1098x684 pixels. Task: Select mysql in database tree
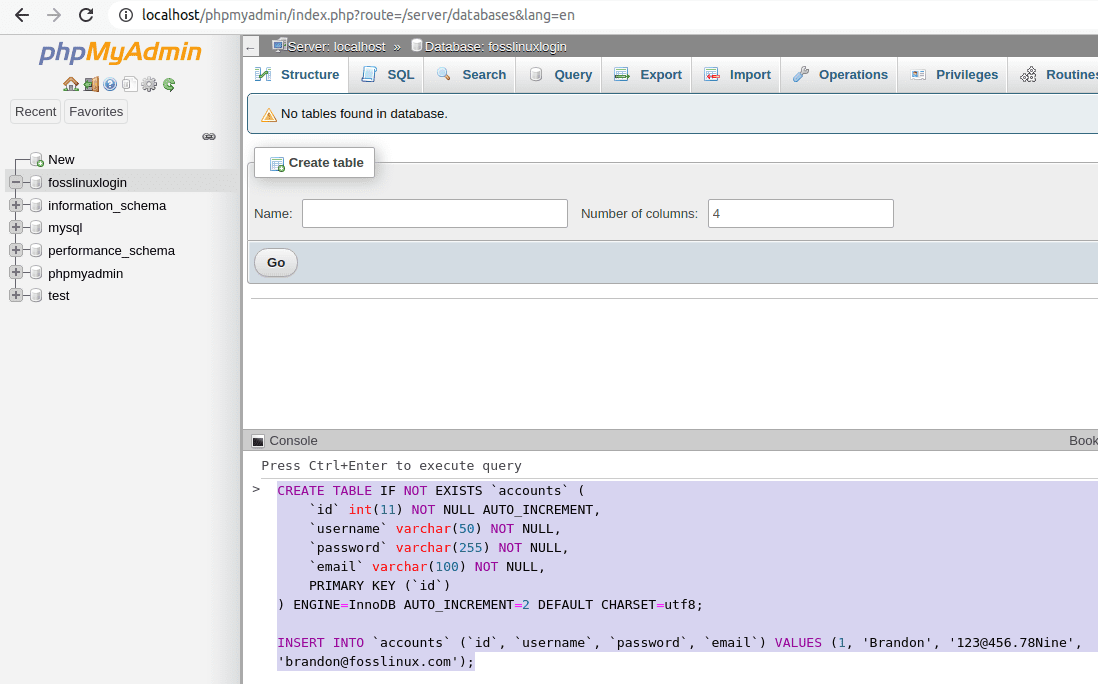pos(65,228)
